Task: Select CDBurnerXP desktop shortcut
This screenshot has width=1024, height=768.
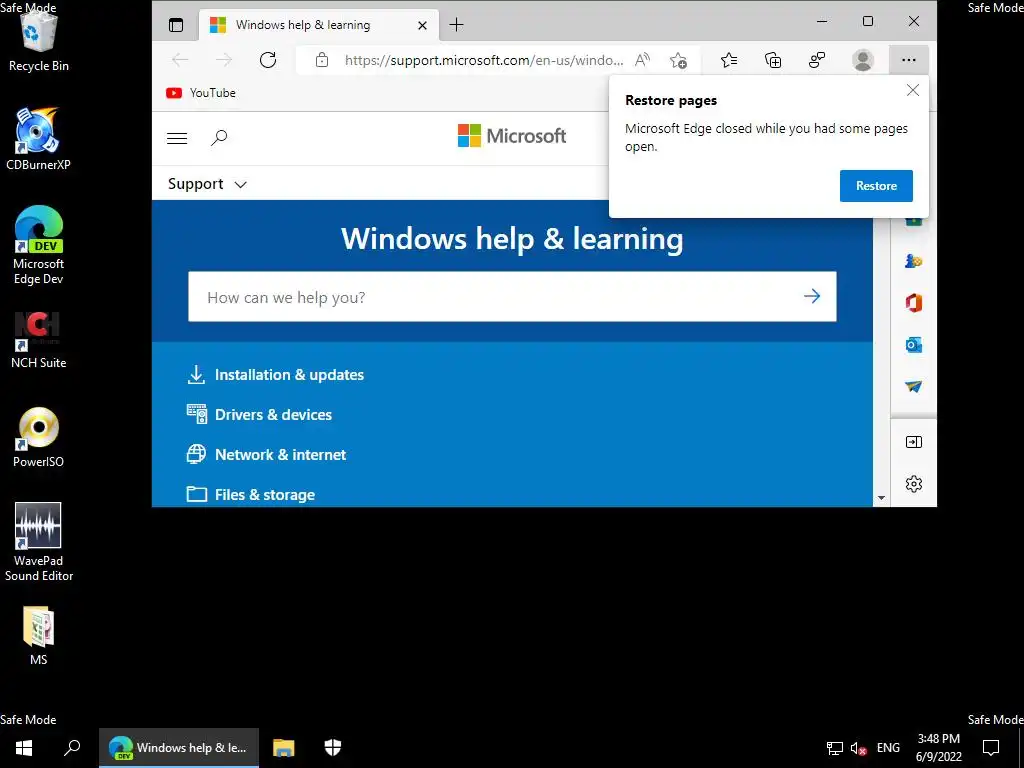Action: pos(39,139)
